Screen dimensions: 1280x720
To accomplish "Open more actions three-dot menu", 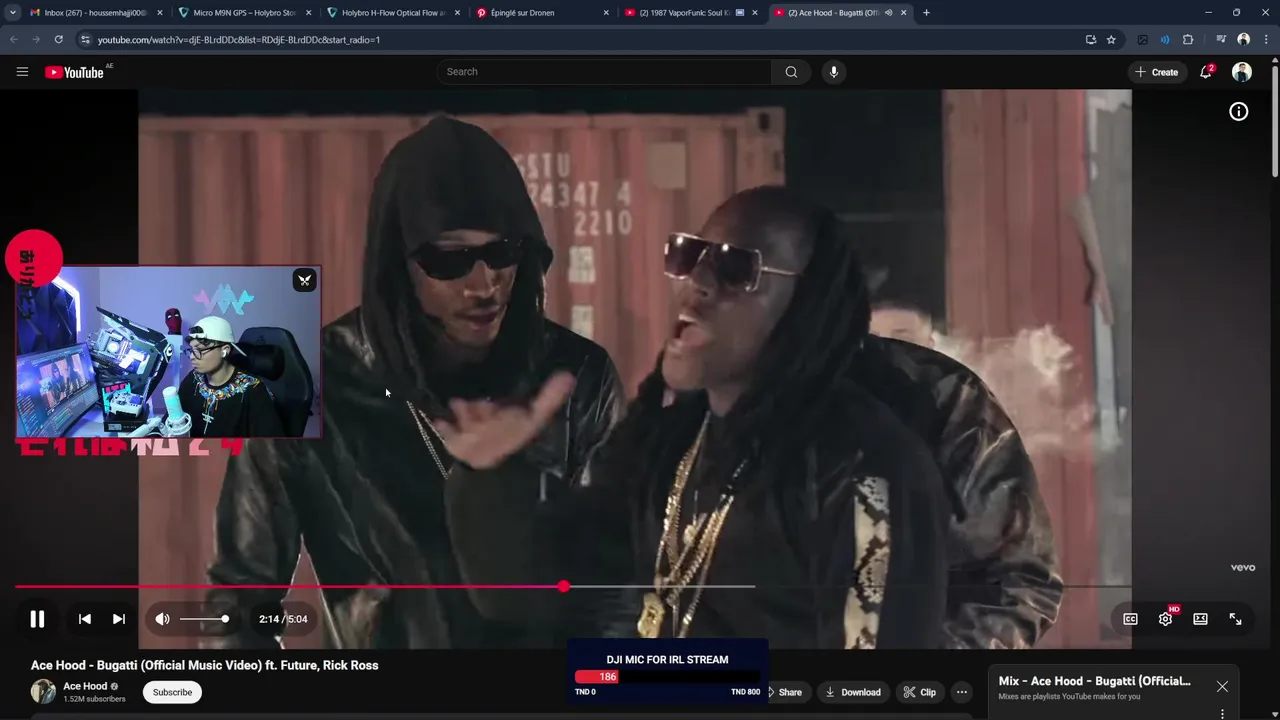I will click(961, 692).
